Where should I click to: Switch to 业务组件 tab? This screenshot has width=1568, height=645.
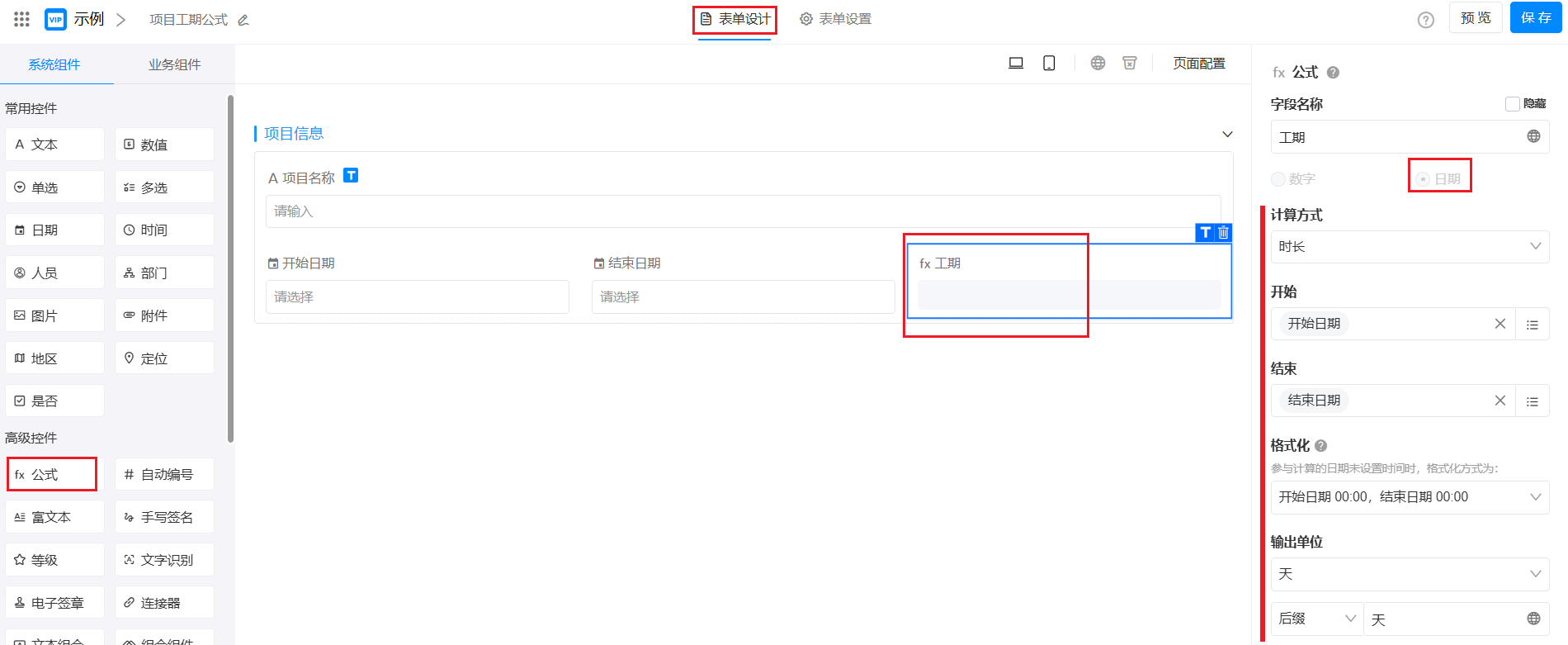pyautogui.click(x=174, y=64)
